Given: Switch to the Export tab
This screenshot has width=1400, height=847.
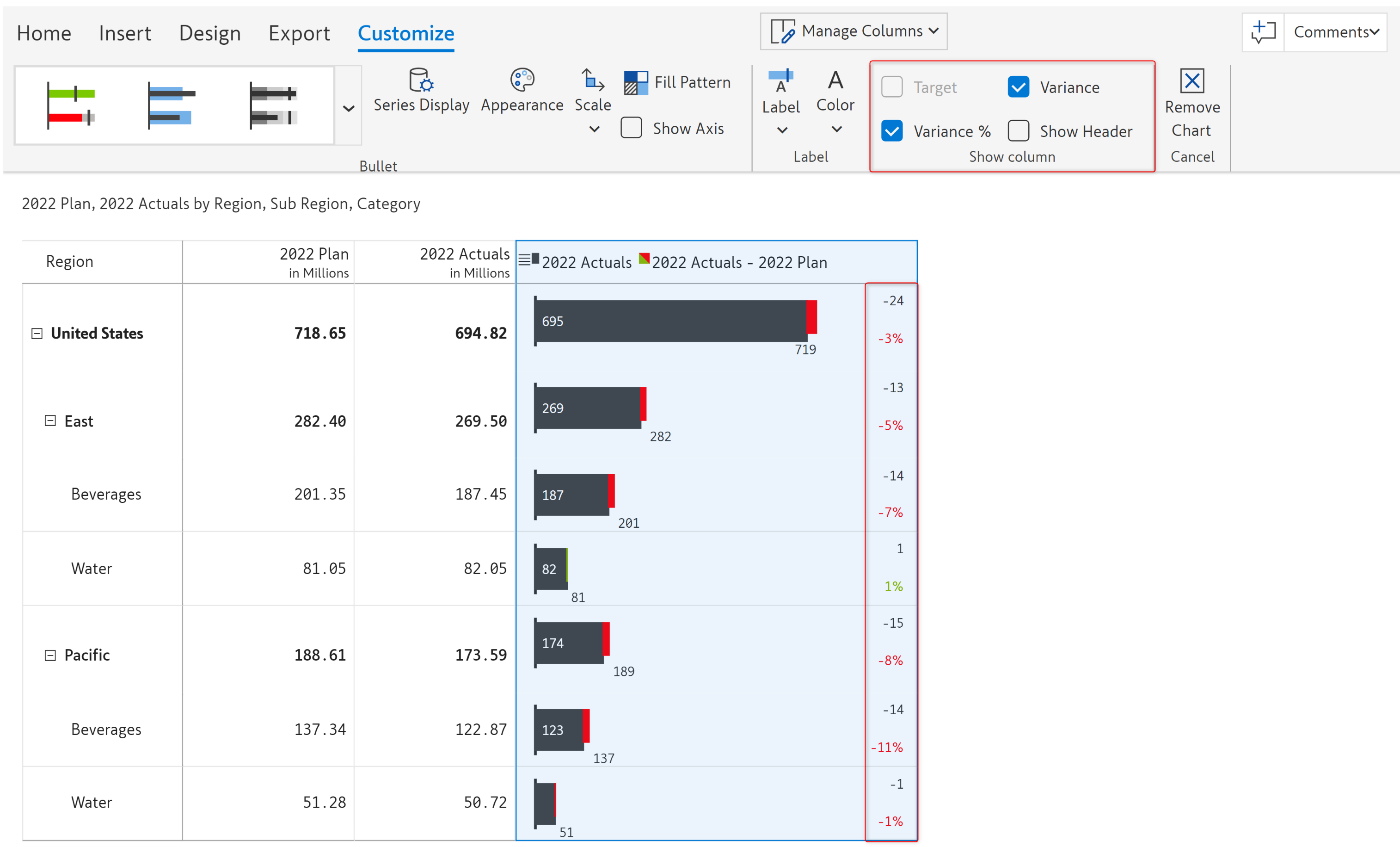Looking at the screenshot, I should tap(299, 33).
